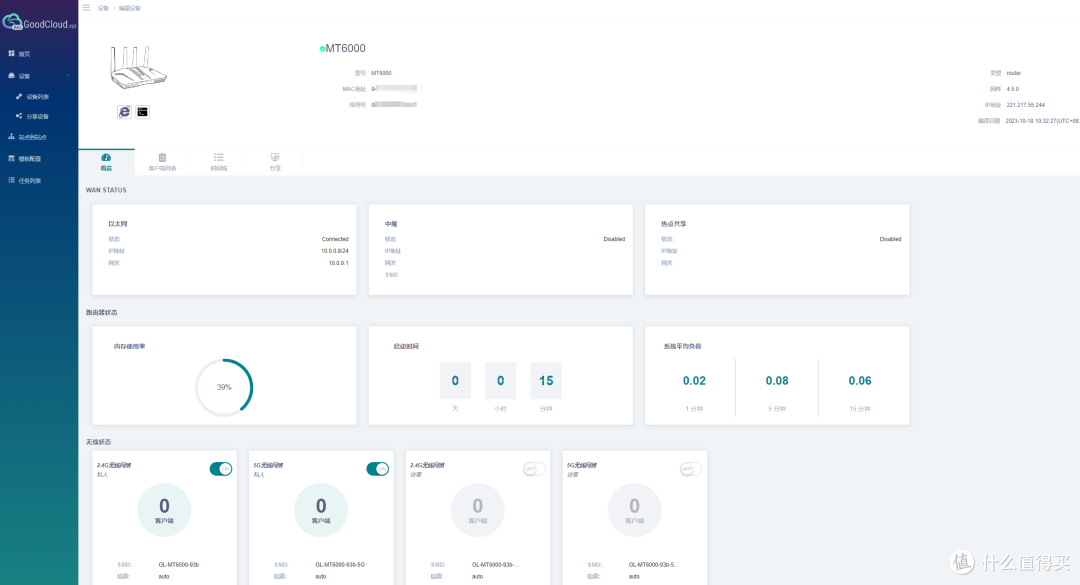Click the memory usage 39% gauge

pos(225,387)
